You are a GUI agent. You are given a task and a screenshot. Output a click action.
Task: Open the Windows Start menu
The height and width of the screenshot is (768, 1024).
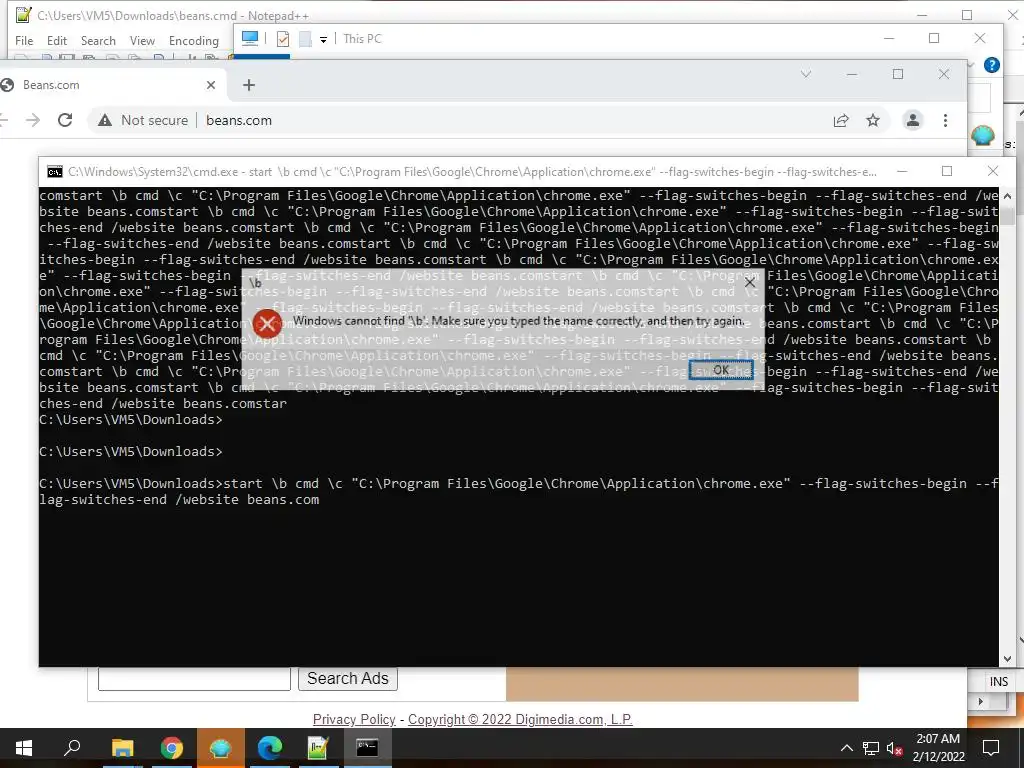pyautogui.click(x=24, y=748)
